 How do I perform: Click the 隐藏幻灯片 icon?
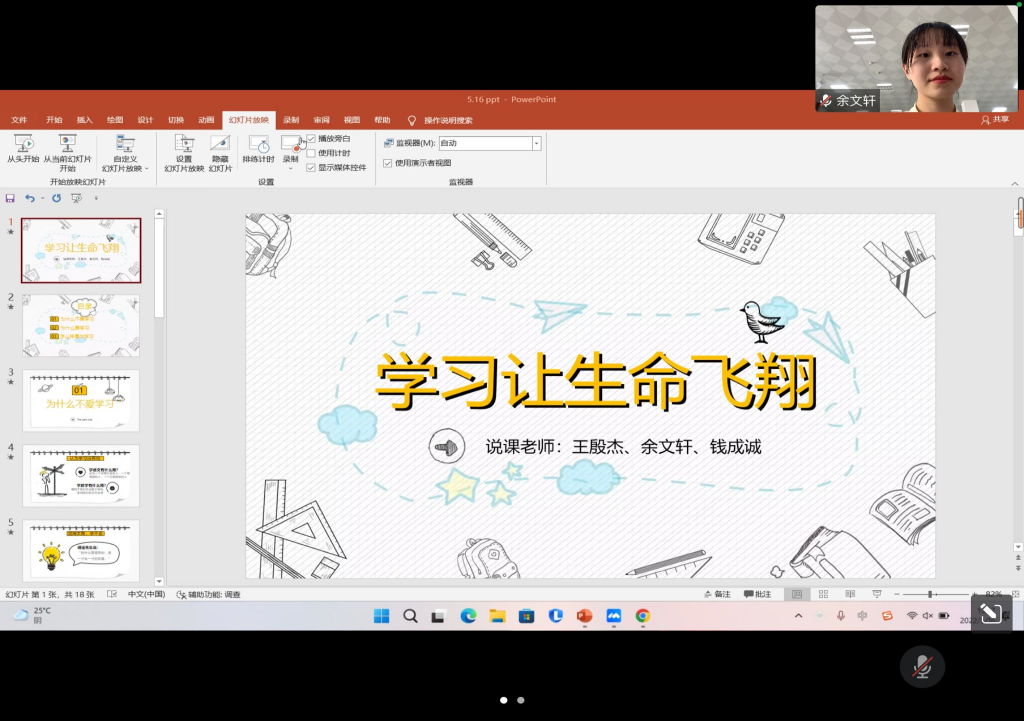pos(220,144)
